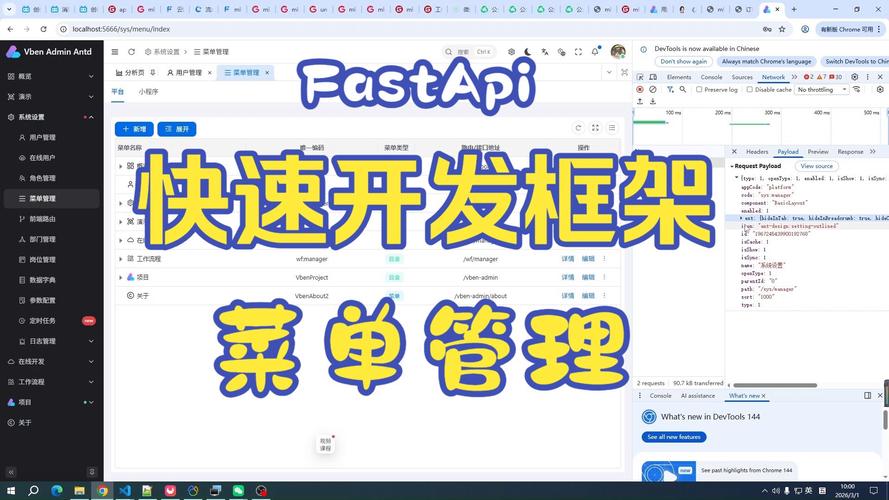This screenshot has width=889, height=500.
Task: Expand the 项目 sidebar menu
Action: tap(52, 402)
